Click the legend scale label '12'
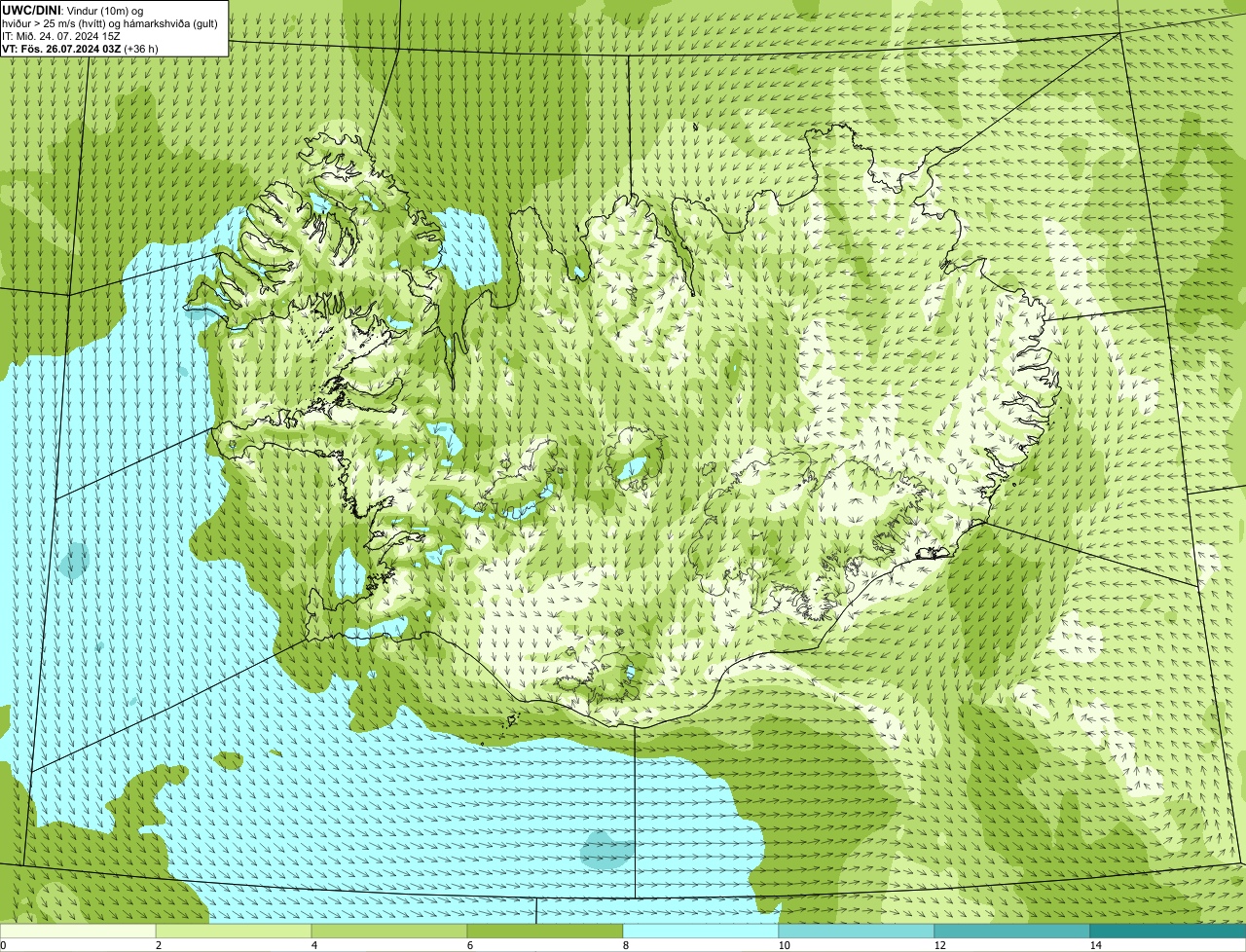 pos(939,945)
